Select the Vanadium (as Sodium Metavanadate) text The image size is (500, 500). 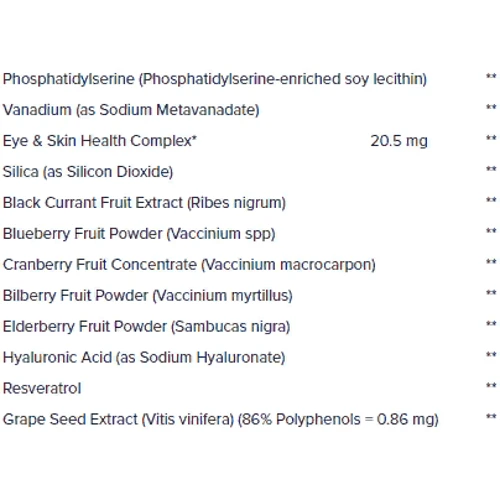tap(131, 110)
